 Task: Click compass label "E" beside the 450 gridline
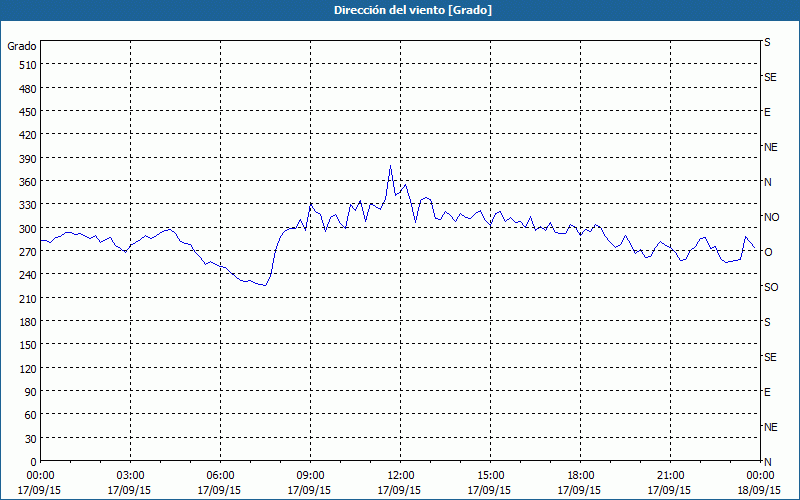click(767, 112)
